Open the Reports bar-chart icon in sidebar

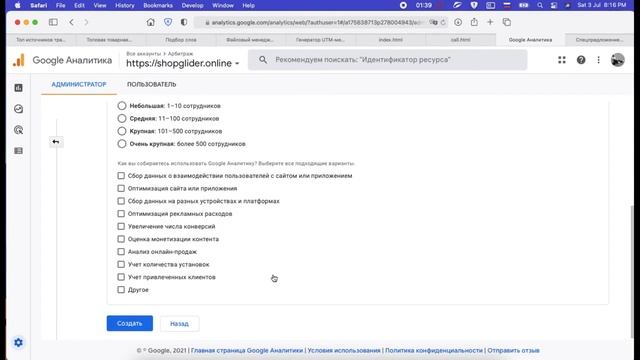click(x=18, y=88)
